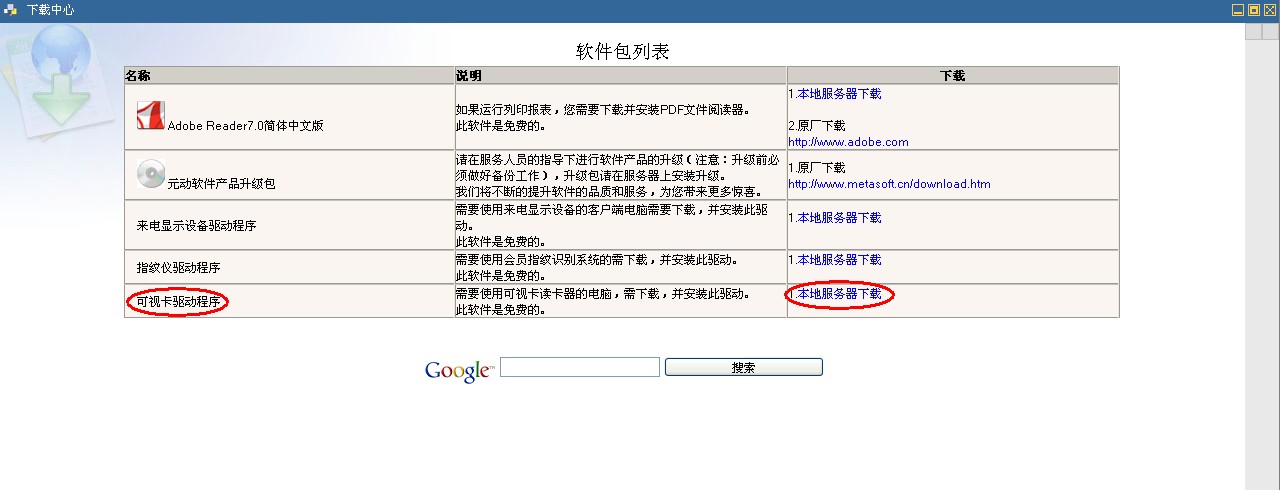The image size is (1280, 490).
Task: Close the 下载中心 window
Action: coord(1270,10)
